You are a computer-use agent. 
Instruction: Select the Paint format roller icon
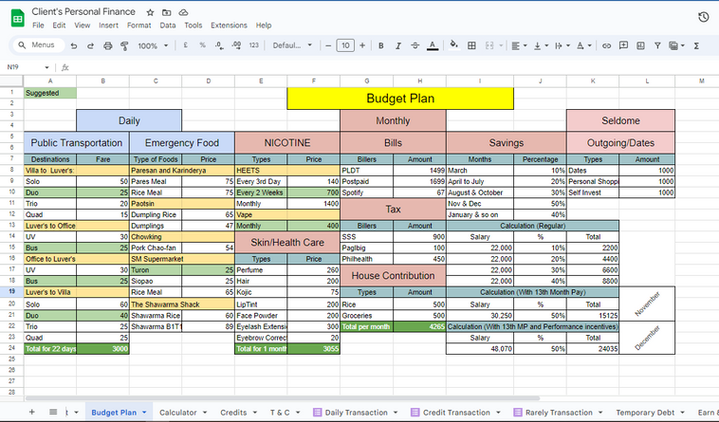click(124, 45)
